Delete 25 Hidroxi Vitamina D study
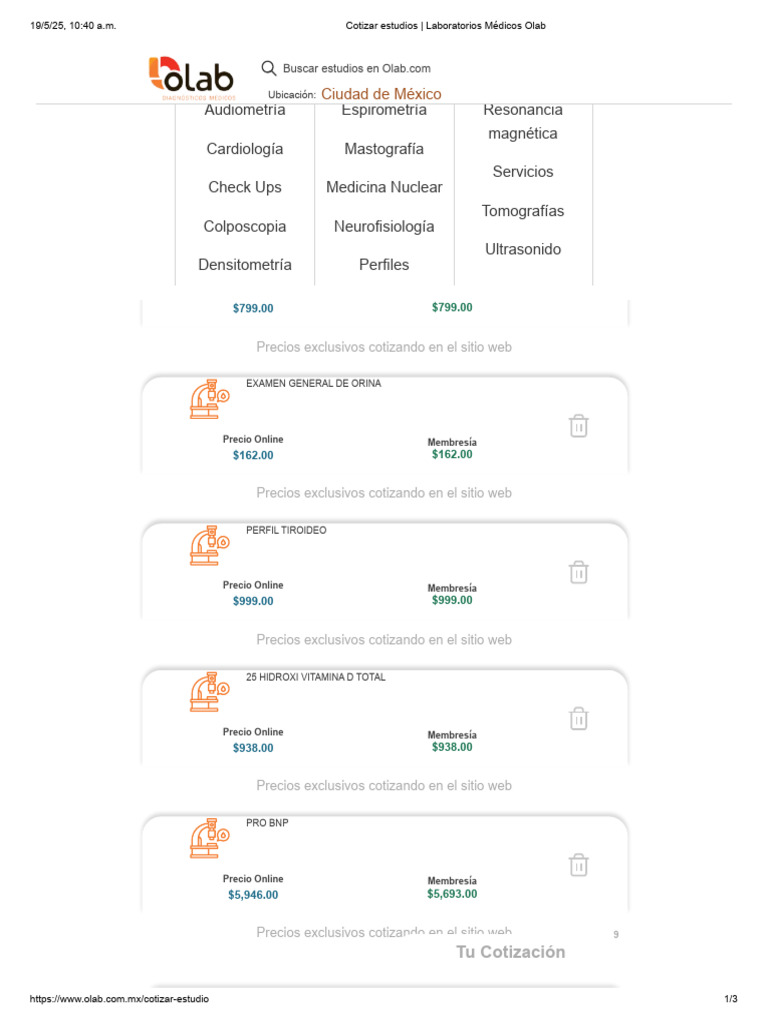The image size is (768, 1024). click(578, 718)
